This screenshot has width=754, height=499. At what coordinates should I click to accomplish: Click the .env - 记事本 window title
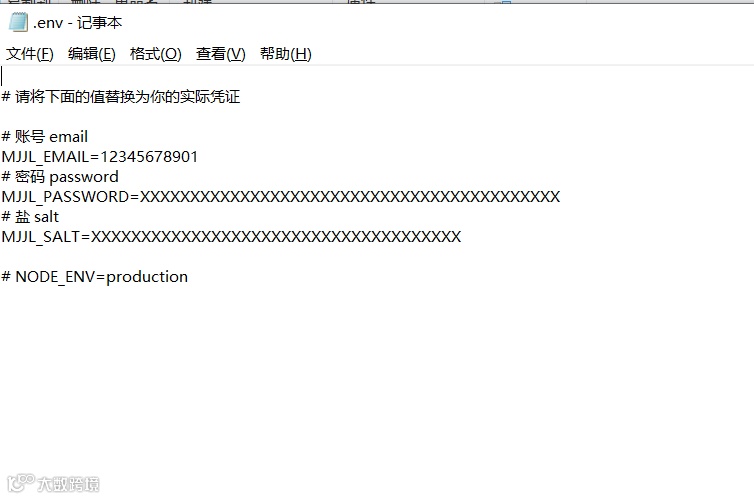[77, 23]
